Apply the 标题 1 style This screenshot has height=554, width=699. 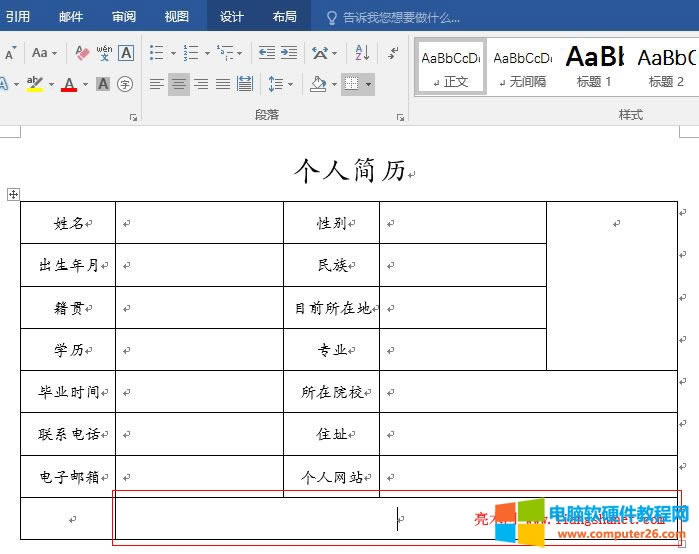pyautogui.click(x=595, y=66)
